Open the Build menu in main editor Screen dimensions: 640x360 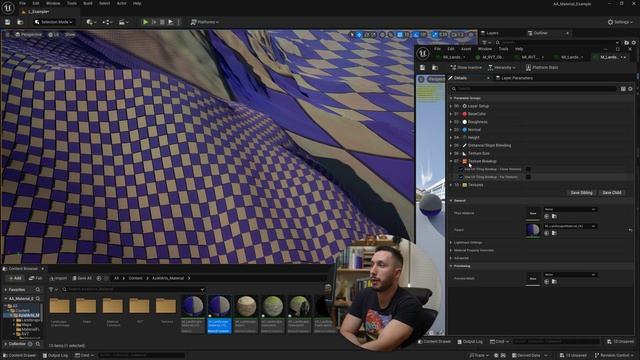click(x=88, y=3)
